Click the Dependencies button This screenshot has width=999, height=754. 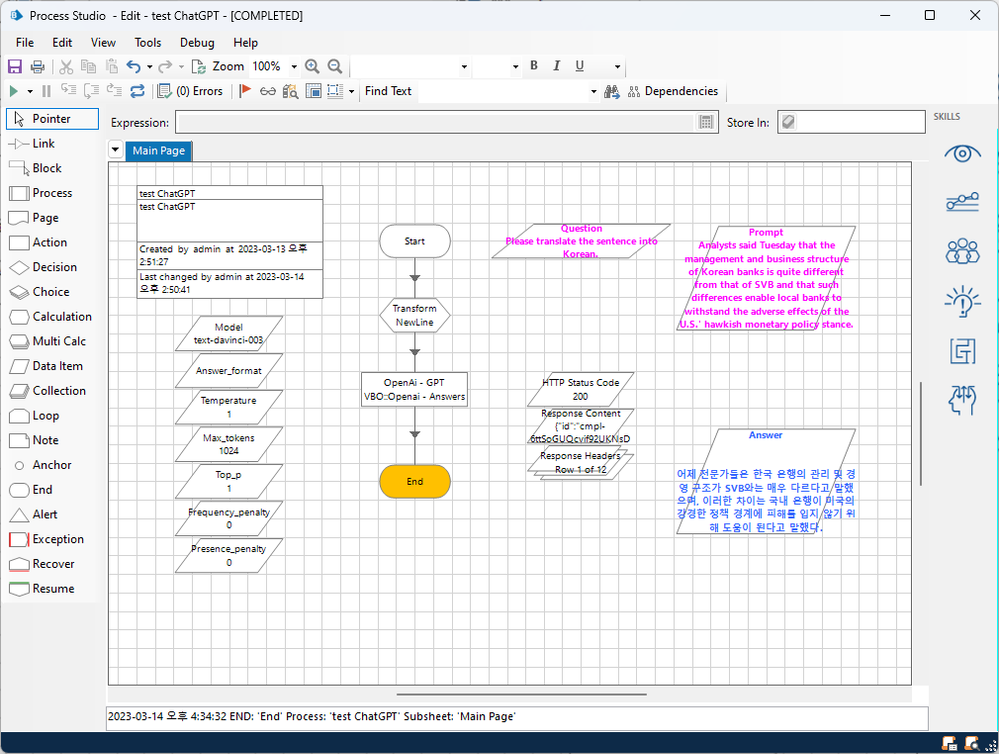[x=672, y=91]
